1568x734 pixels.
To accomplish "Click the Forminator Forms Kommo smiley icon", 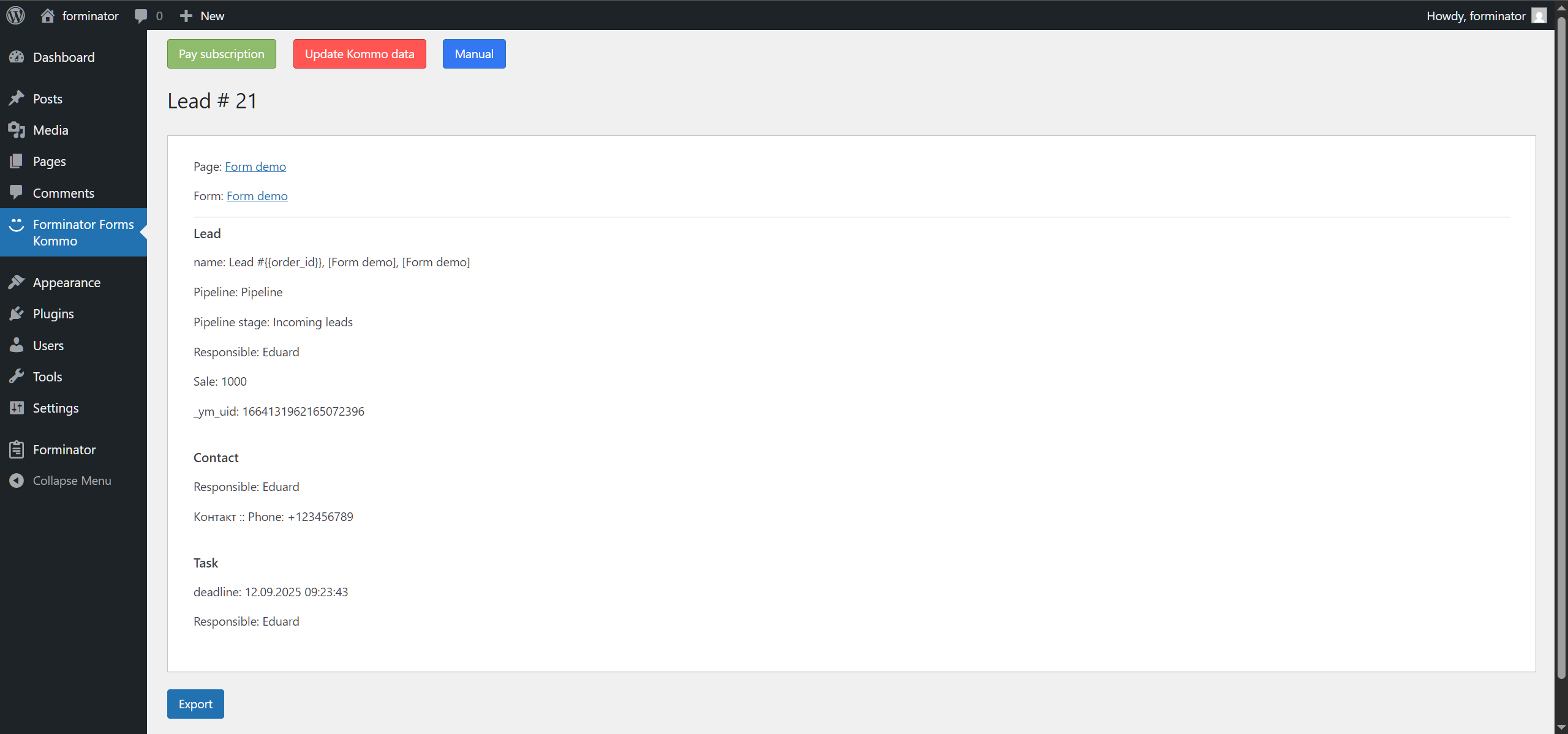I will (17, 225).
